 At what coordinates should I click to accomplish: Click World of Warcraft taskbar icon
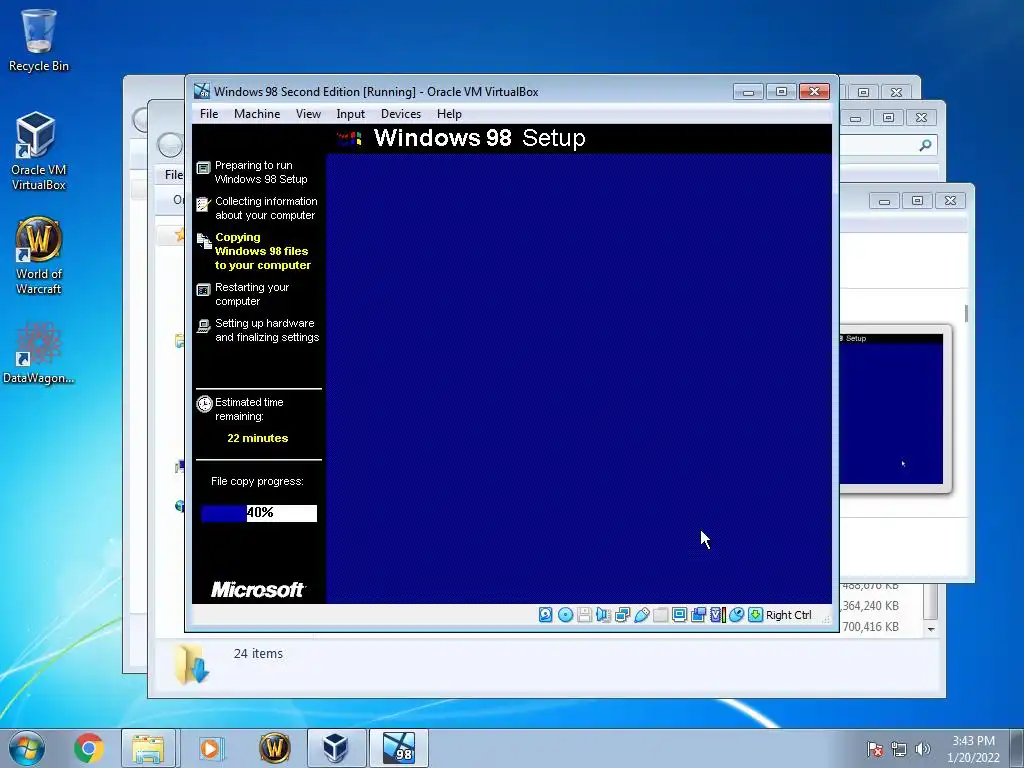pos(275,748)
